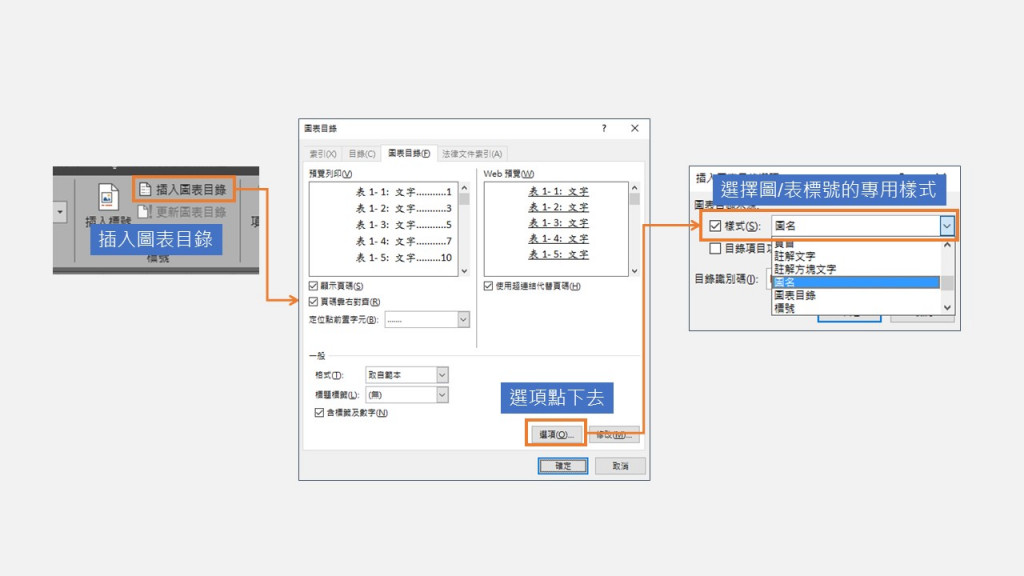The width and height of the screenshot is (1024, 576).
Task: Click the style list scroll-down arrow
Action: [947, 308]
